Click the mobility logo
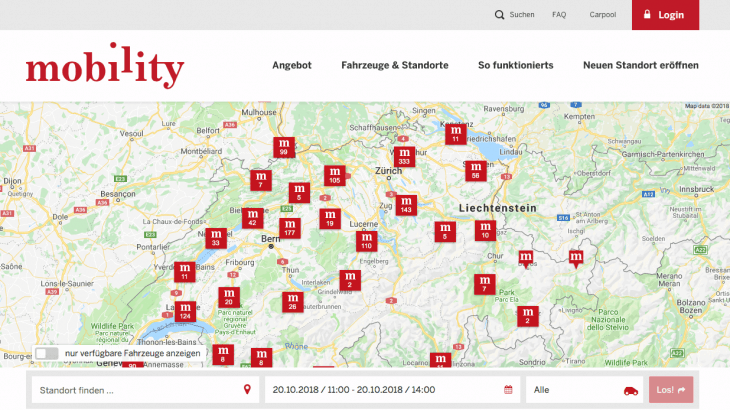Screen dimensions: 730x410 tap(105, 66)
